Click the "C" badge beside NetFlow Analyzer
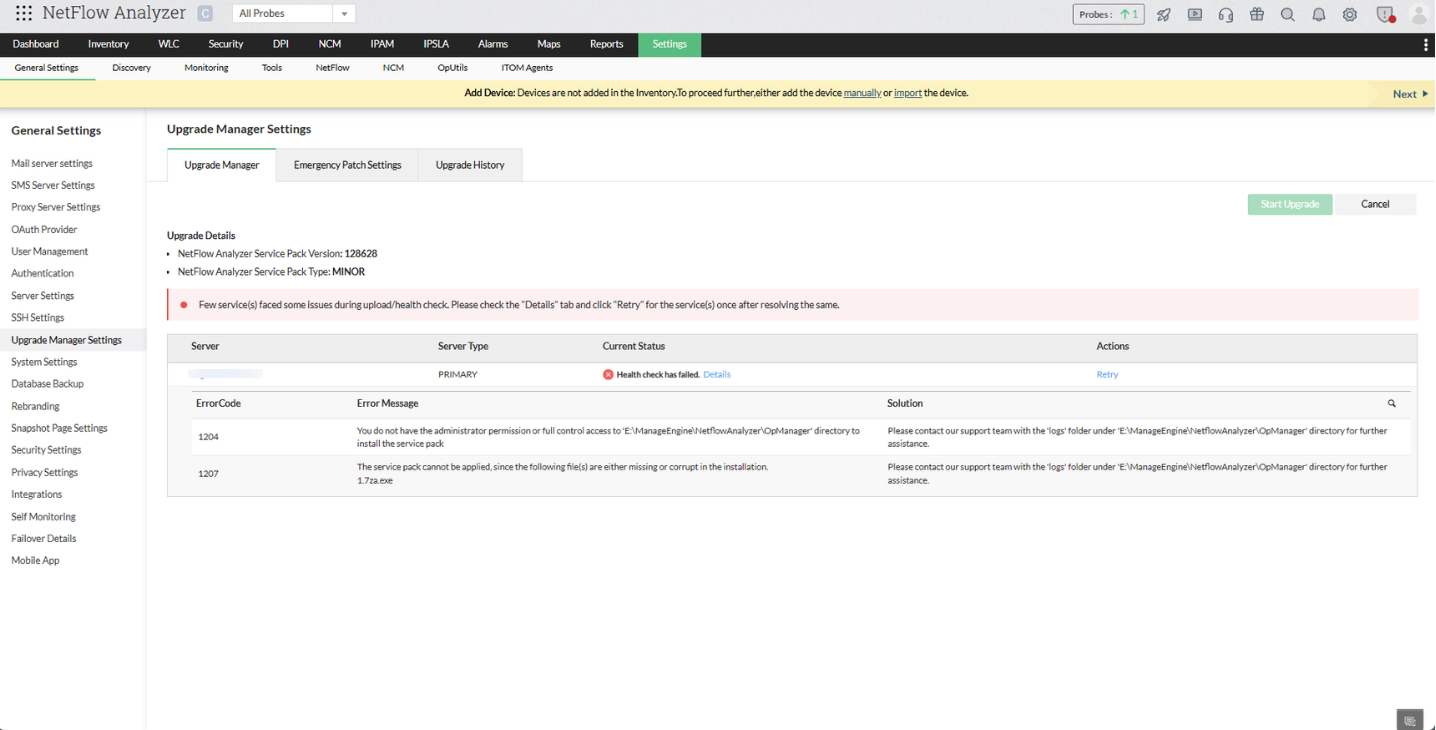Image resolution: width=1436 pixels, height=730 pixels. coord(205,14)
